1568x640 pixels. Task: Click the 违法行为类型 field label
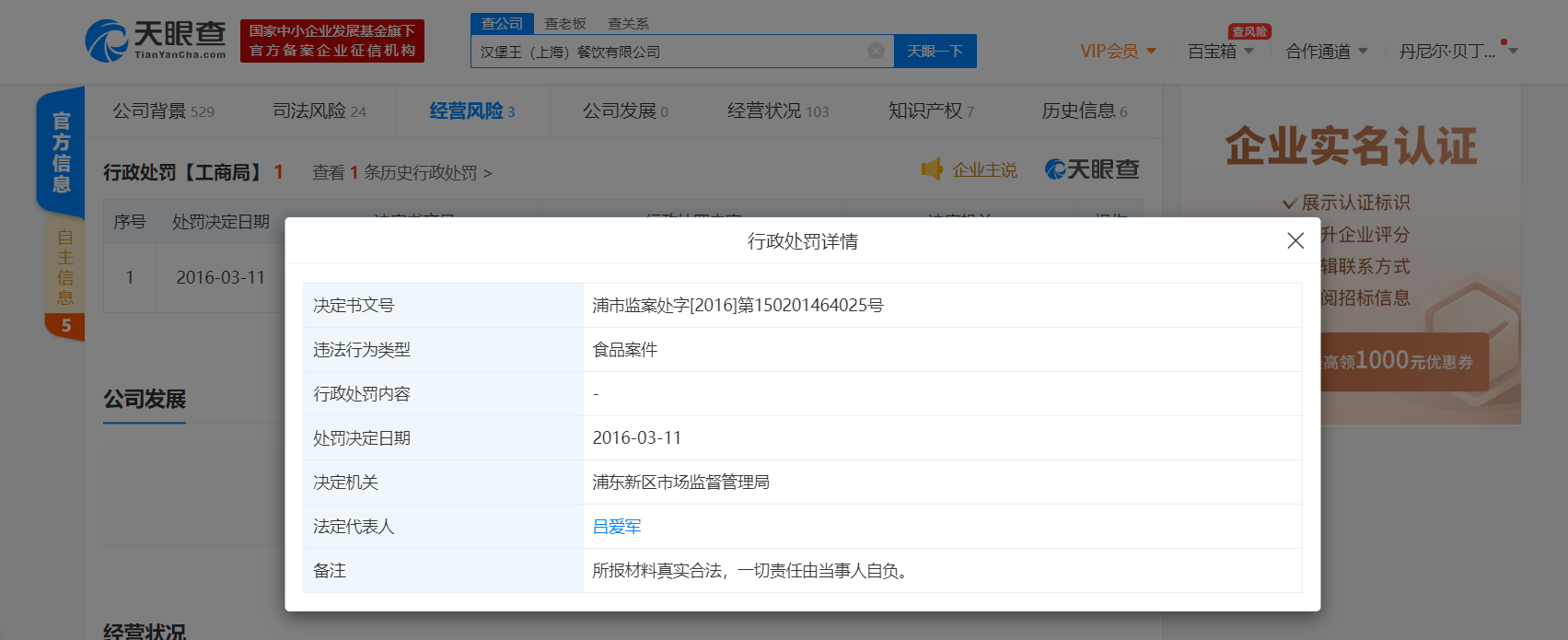(x=362, y=350)
